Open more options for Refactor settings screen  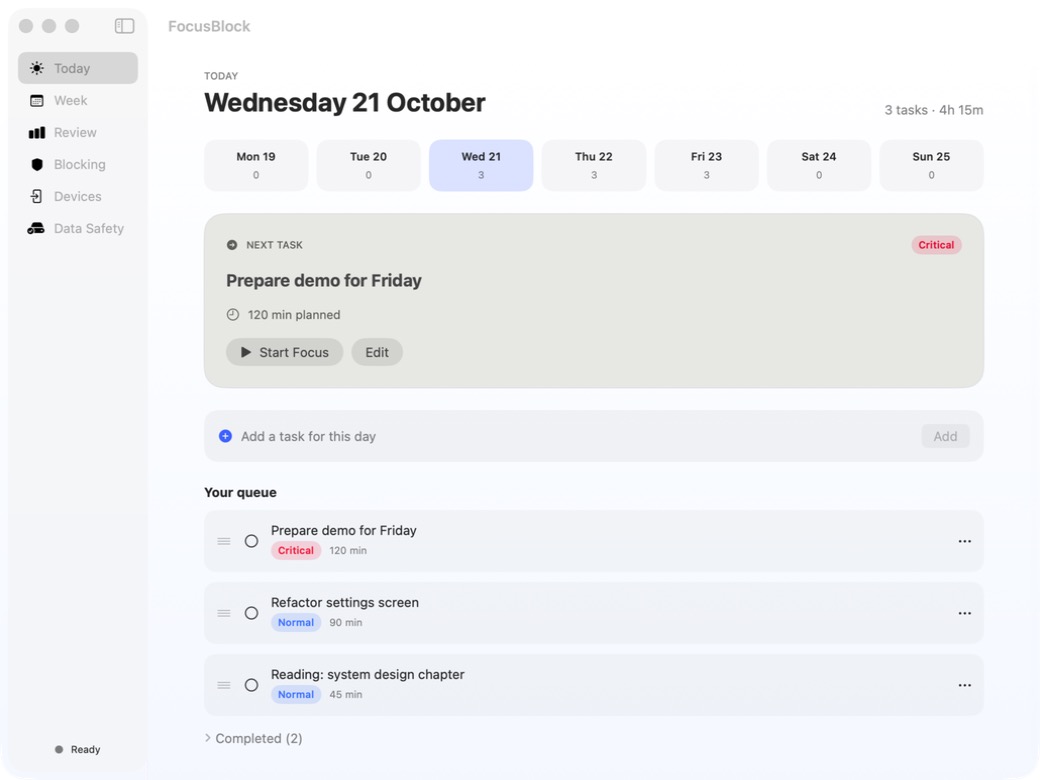click(964, 614)
